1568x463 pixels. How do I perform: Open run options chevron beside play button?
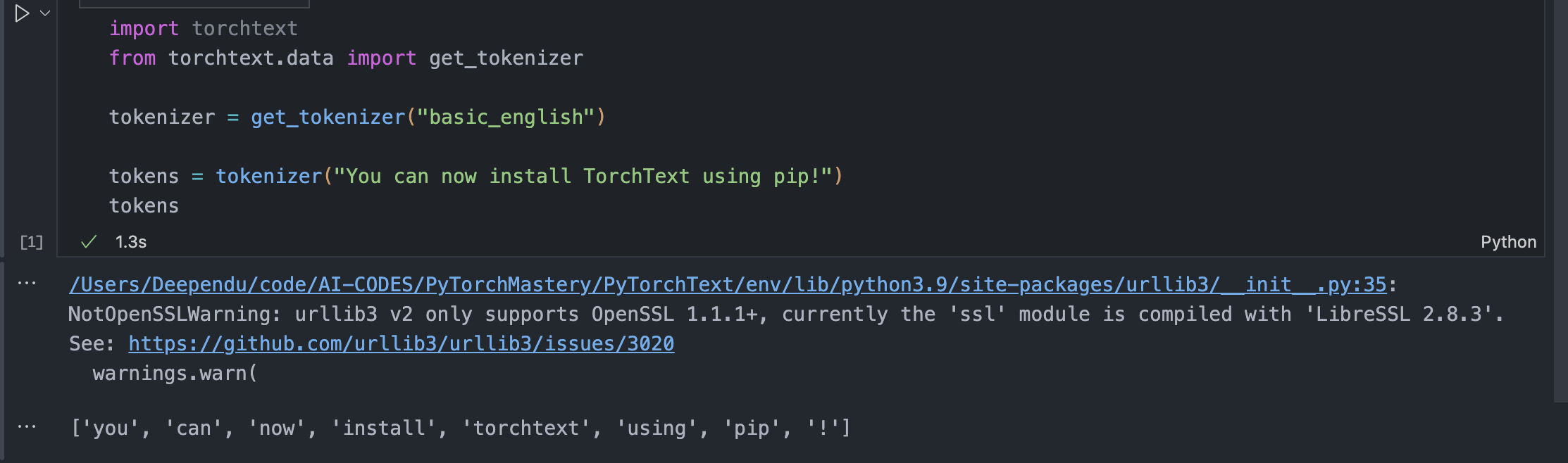(45, 13)
